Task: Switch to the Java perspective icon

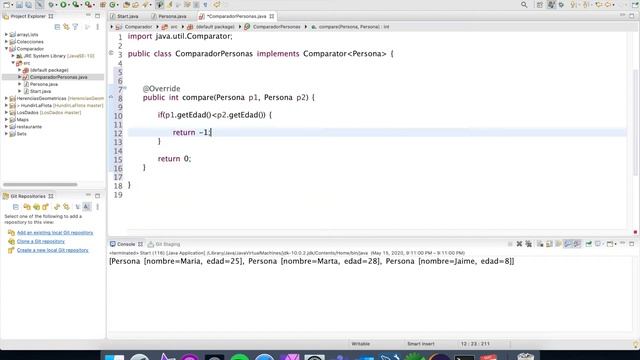Action: click(551, 5)
